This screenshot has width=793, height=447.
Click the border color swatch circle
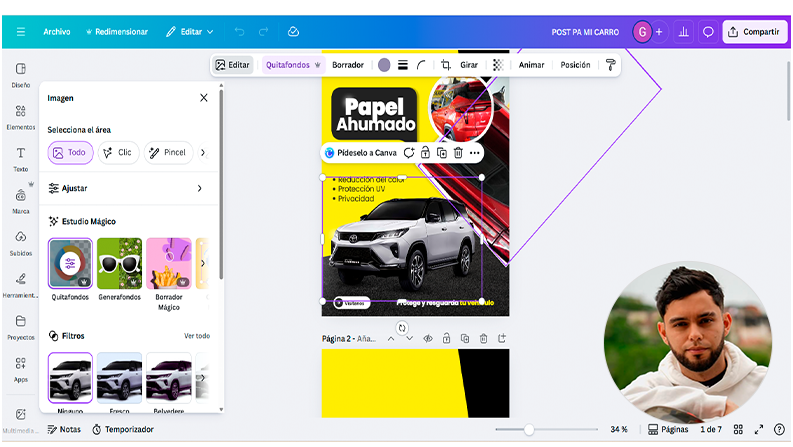tap(384, 65)
